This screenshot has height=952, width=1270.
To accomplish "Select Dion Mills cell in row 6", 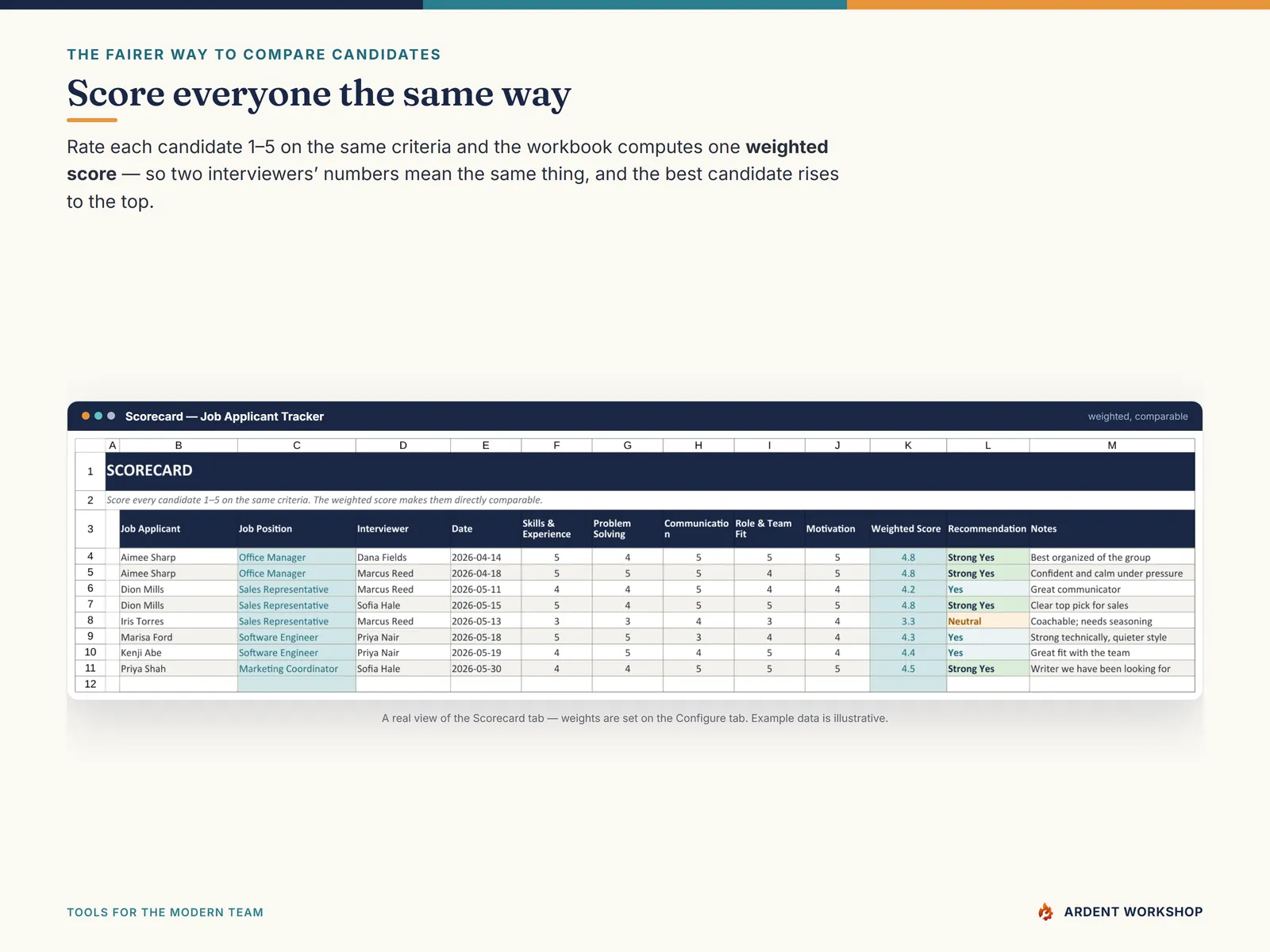I will click(x=179, y=589).
